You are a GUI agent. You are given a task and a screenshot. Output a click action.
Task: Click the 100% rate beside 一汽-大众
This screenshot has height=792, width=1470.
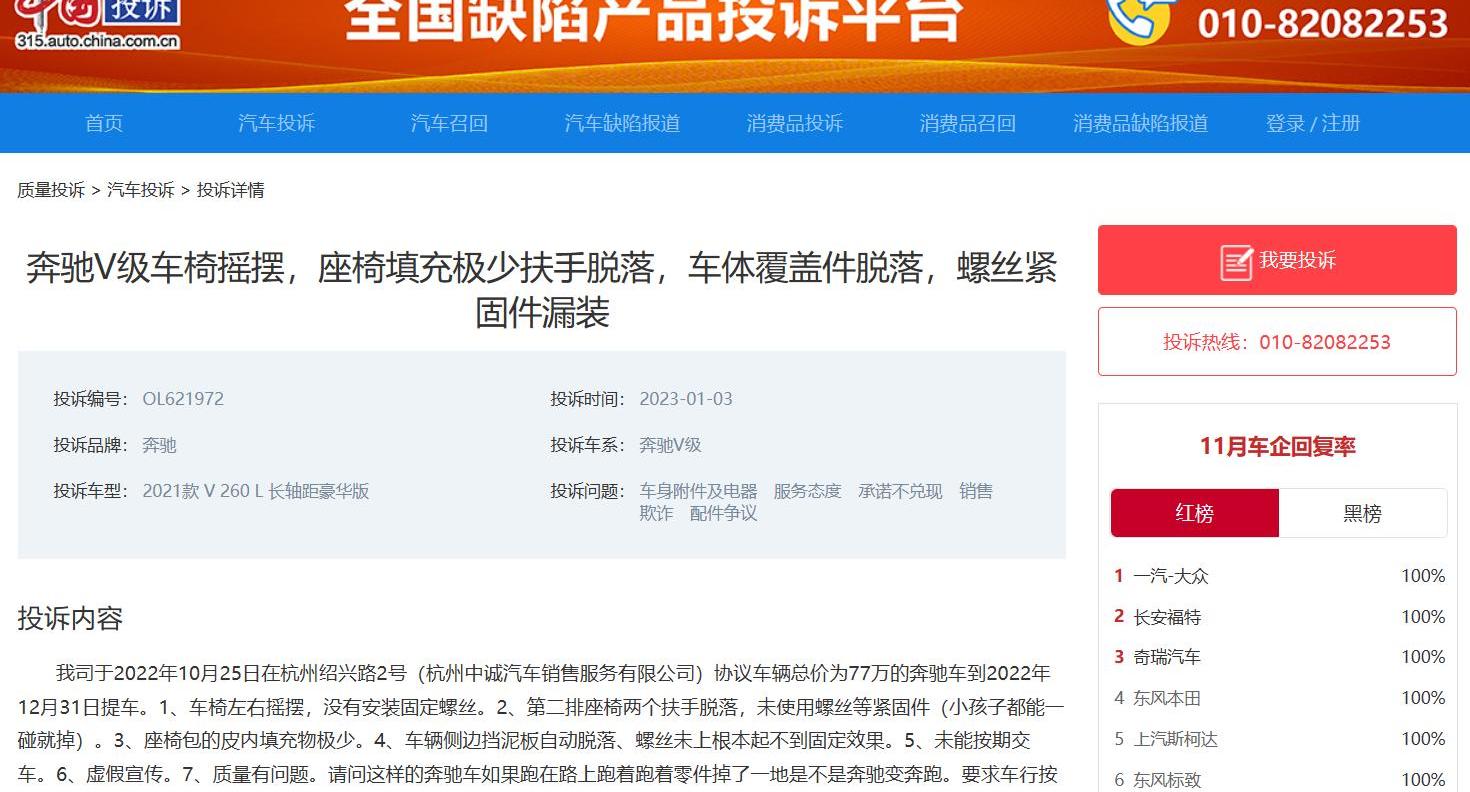click(1423, 576)
